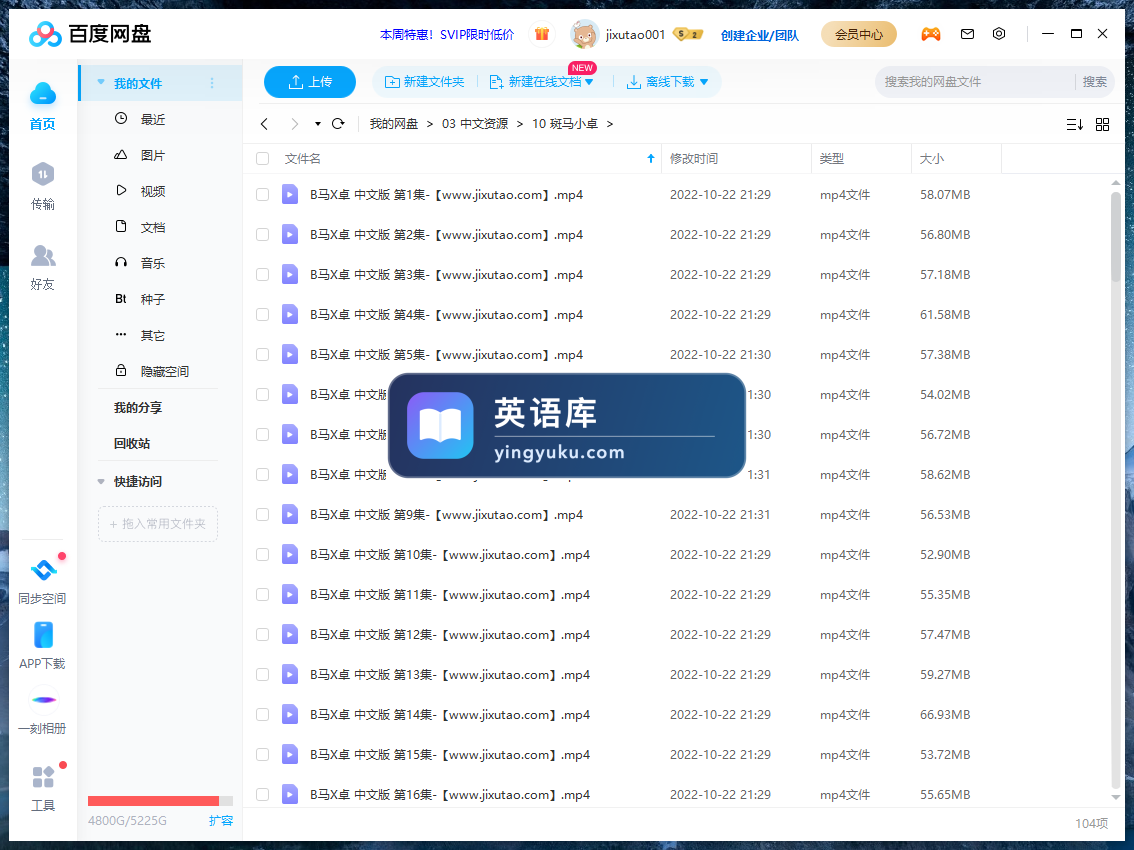Open the 我的文件 more options dots
The height and width of the screenshot is (850, 1134).
click(212, 83)
